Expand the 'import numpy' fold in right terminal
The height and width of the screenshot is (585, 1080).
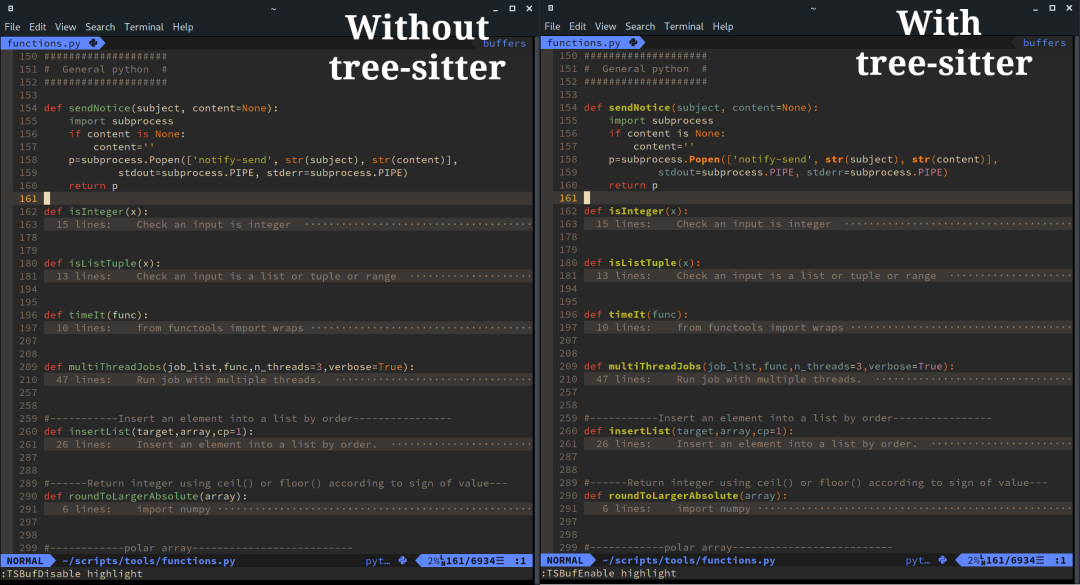828,509
